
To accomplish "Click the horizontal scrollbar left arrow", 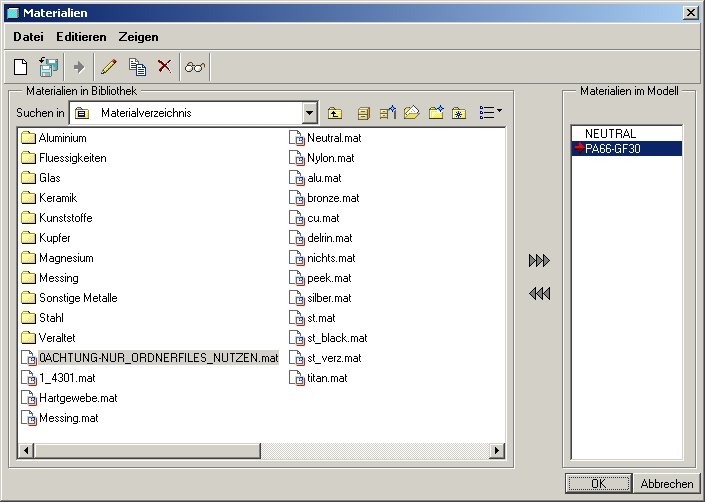I will 26,450.
